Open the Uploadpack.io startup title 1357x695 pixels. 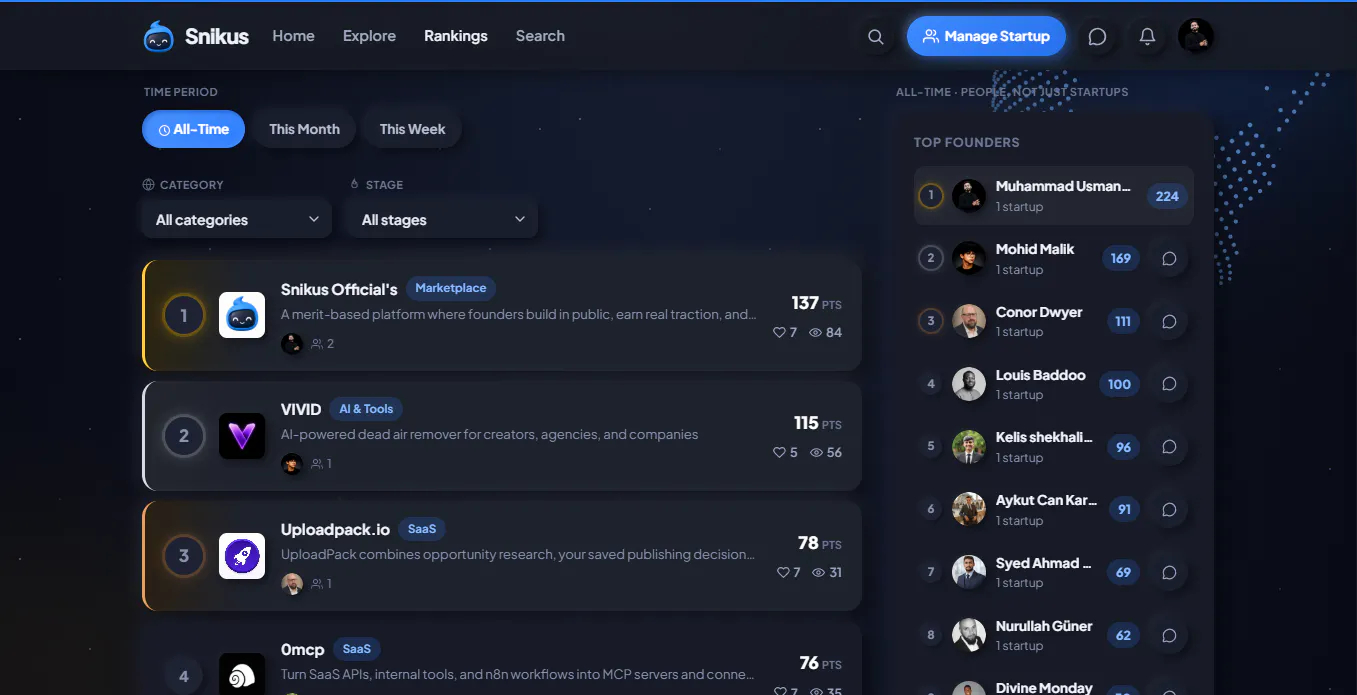pyautogui.click(x=335, y=529)
